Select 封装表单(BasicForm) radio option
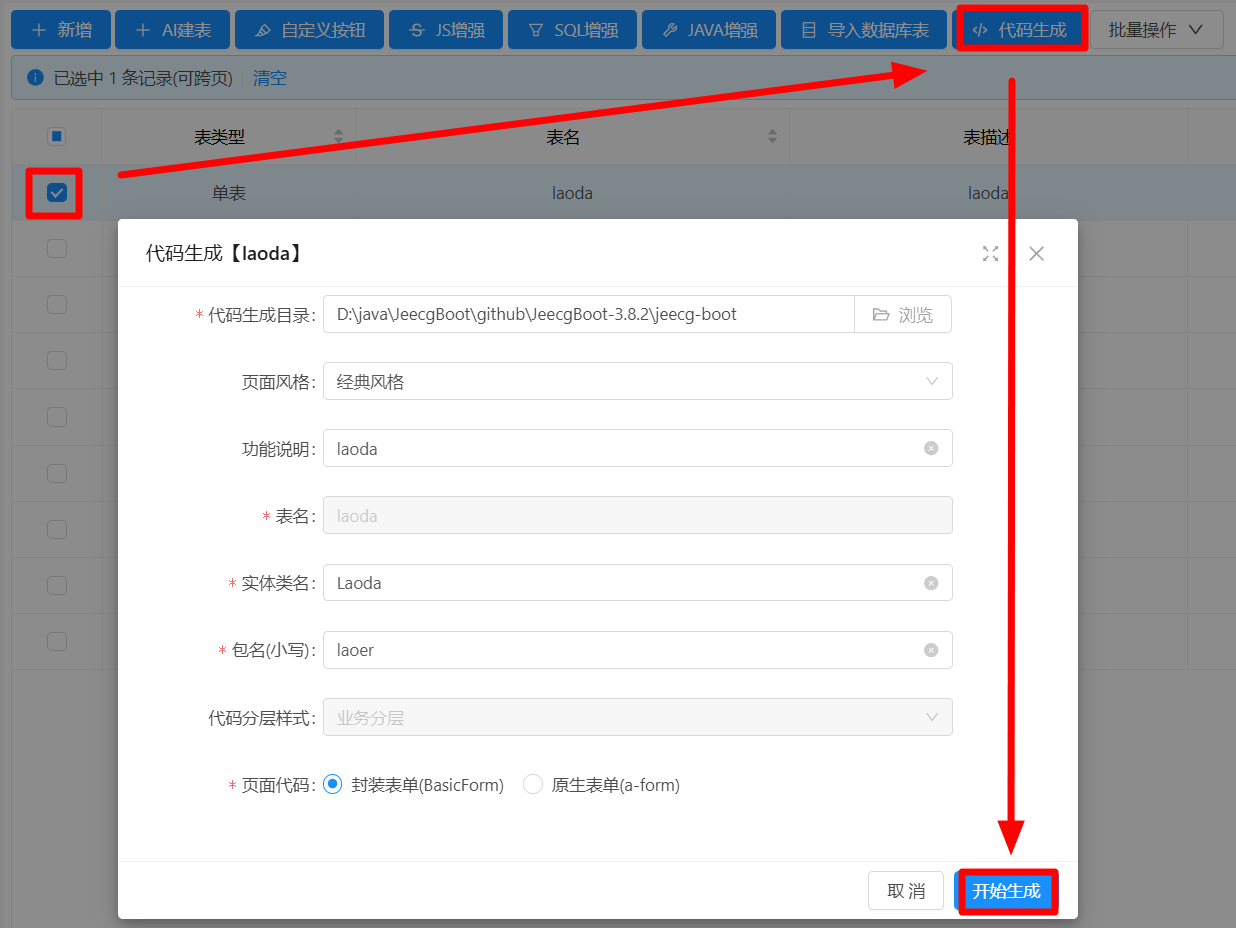 click(x=333, y=784)
